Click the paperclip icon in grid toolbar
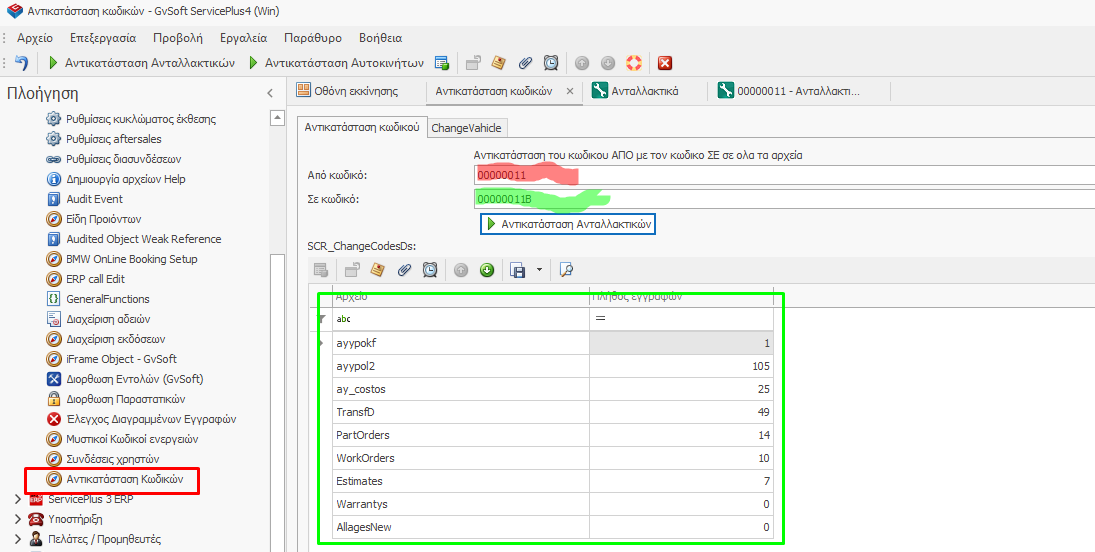The image size is (1095, 552). [404, 270]
